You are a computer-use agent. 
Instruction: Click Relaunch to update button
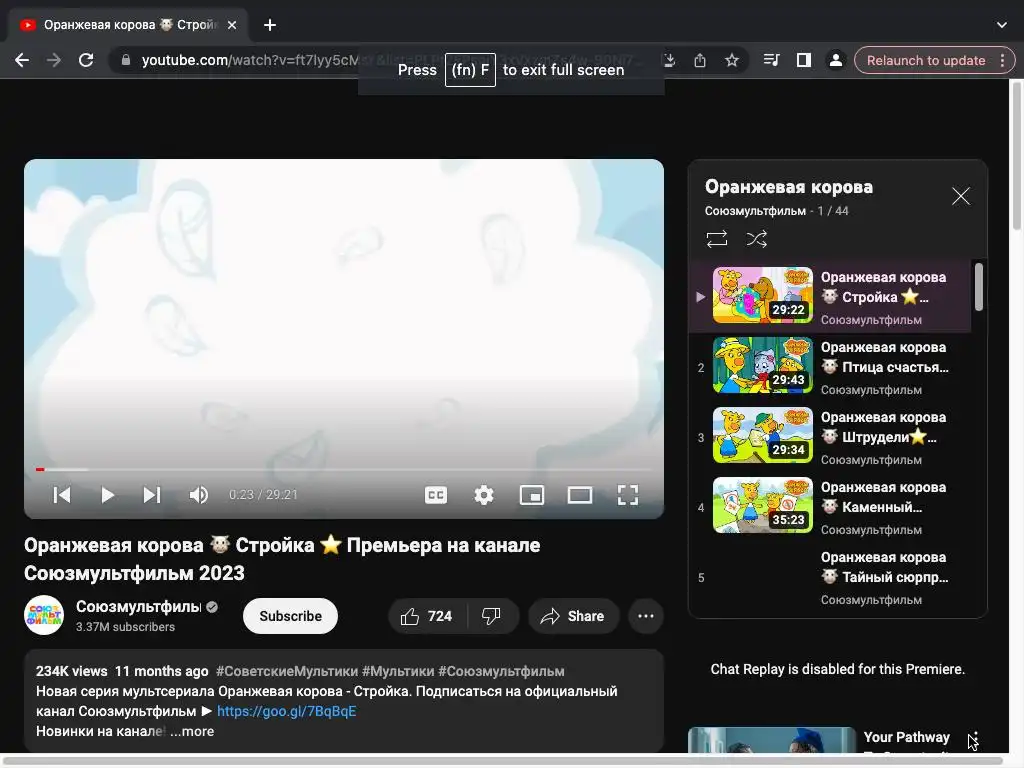925,60
